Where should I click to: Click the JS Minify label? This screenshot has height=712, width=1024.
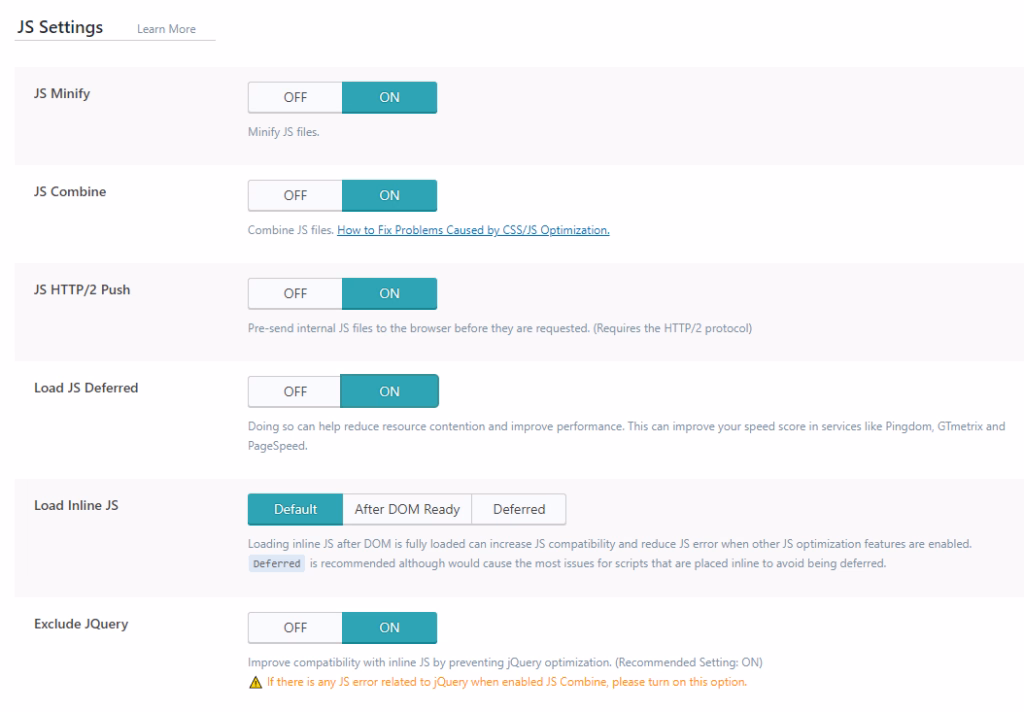(62, 93)
